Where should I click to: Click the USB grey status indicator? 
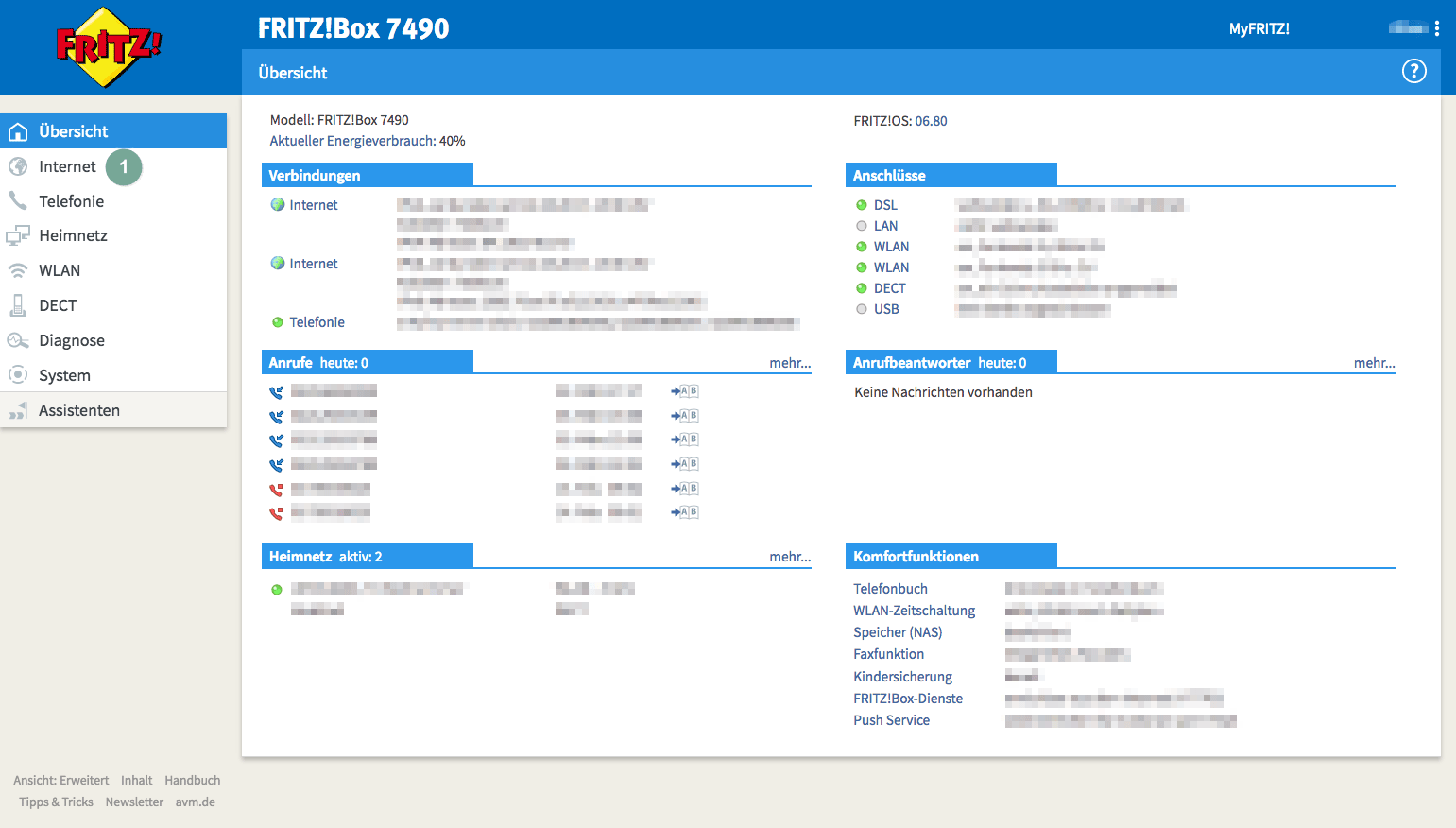tap(862, 309)
